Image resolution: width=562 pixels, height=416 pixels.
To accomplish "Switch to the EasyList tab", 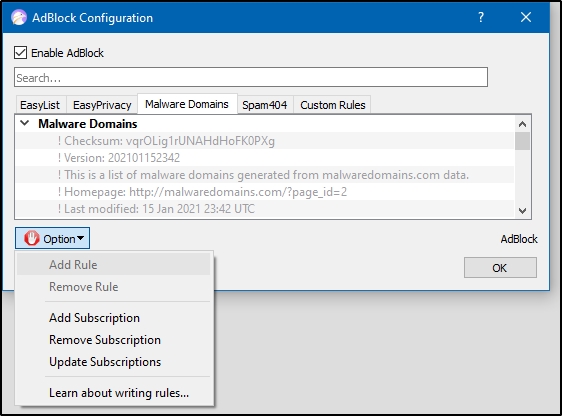I will coord(40,105).
